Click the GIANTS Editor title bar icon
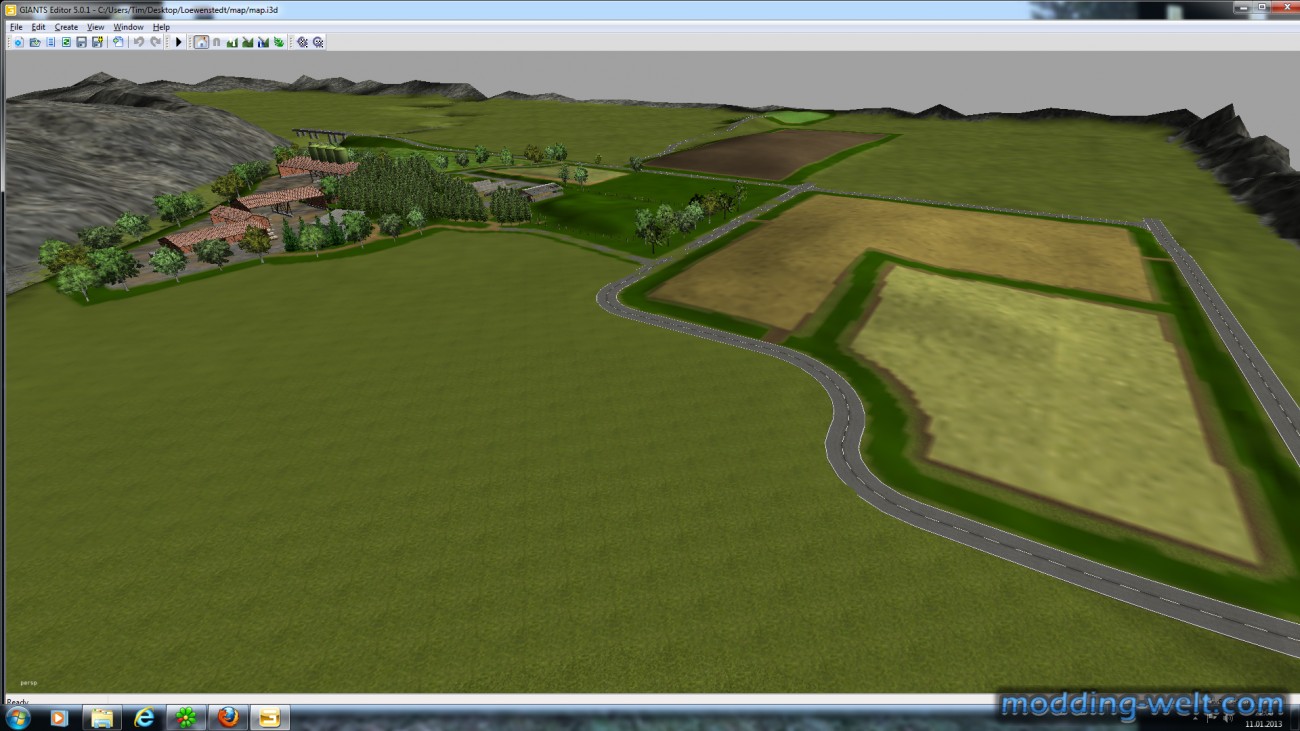1300x731 pixels. tap(11, 10)
